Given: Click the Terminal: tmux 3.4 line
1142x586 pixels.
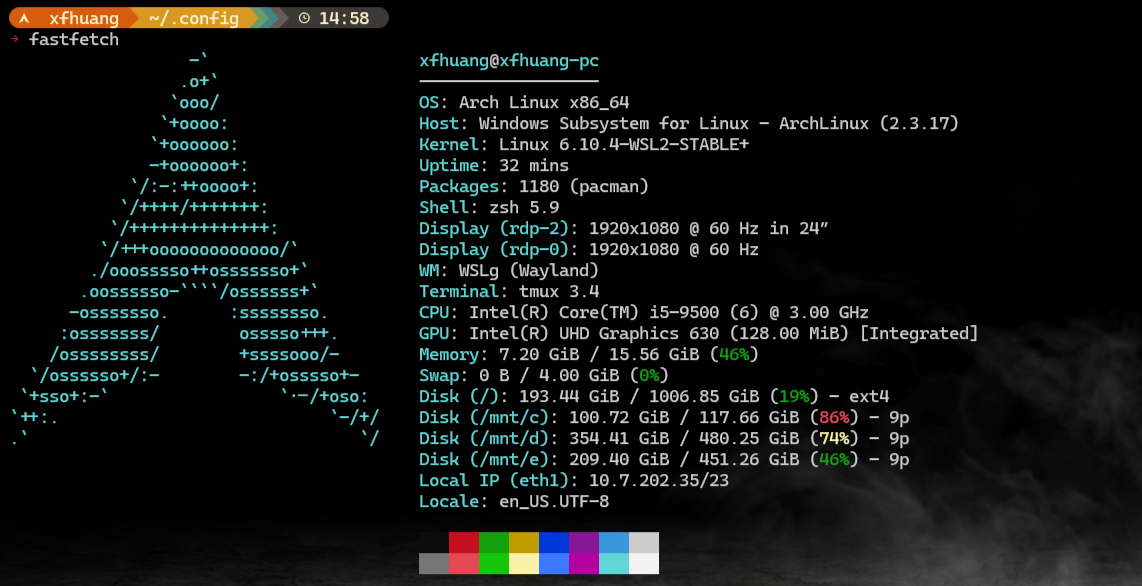Looking at the screenshot, I should (x=509, y=292).
